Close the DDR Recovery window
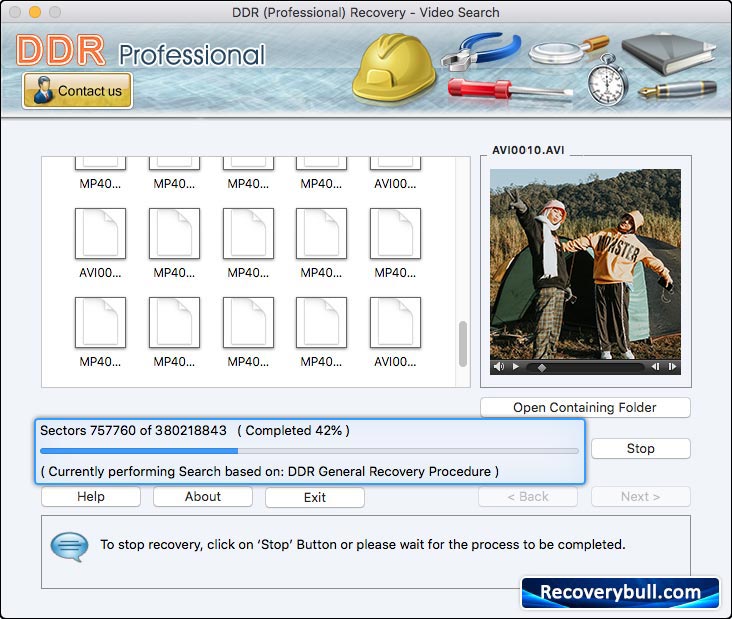 pos(15,12)
